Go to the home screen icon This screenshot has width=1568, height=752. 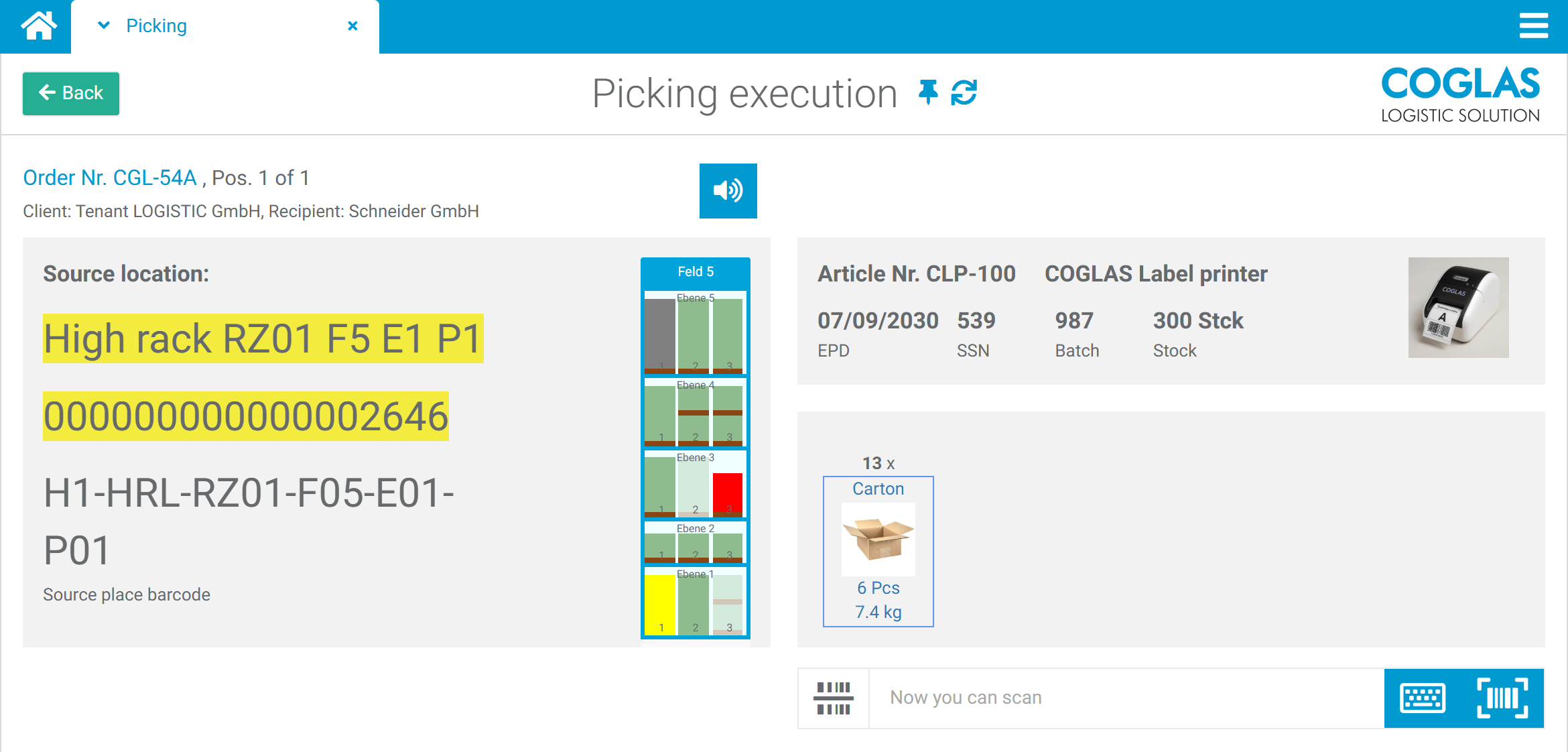(x=38, y=26)
